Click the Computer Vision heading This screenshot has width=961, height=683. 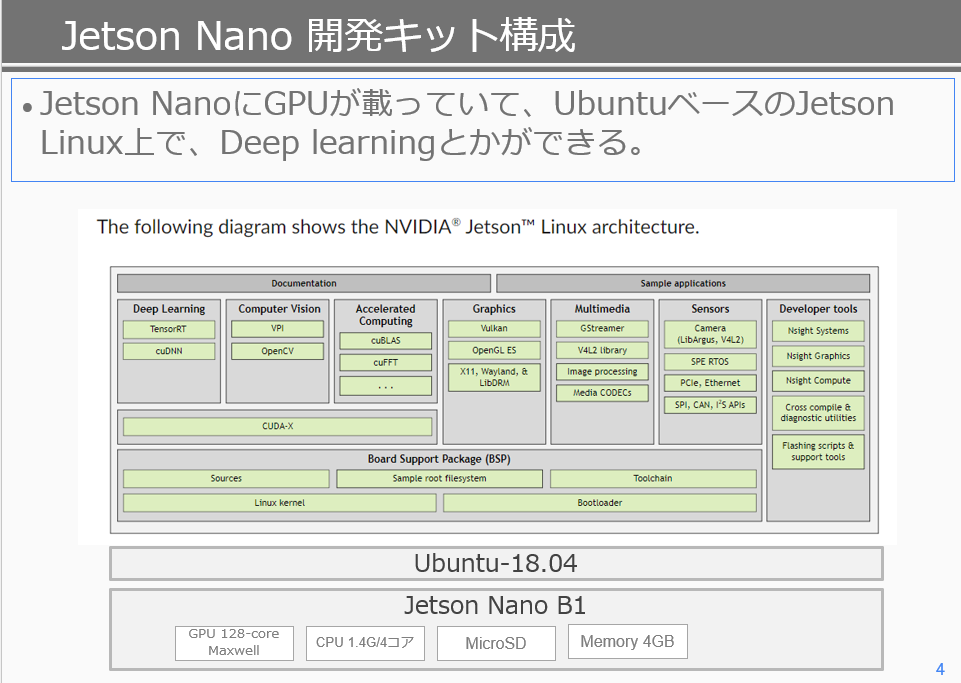(279, 309)
